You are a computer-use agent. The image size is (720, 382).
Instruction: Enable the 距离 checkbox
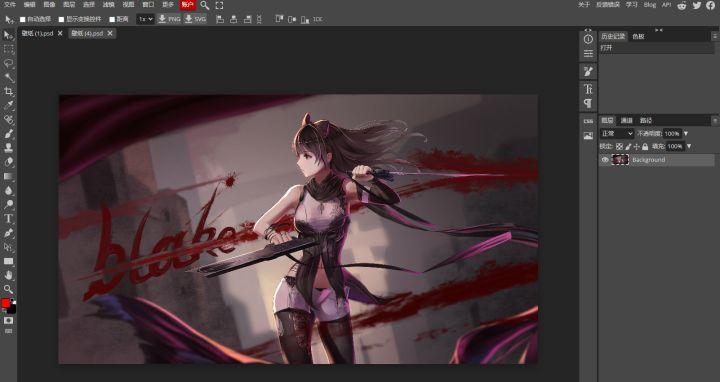click(112, 19)
